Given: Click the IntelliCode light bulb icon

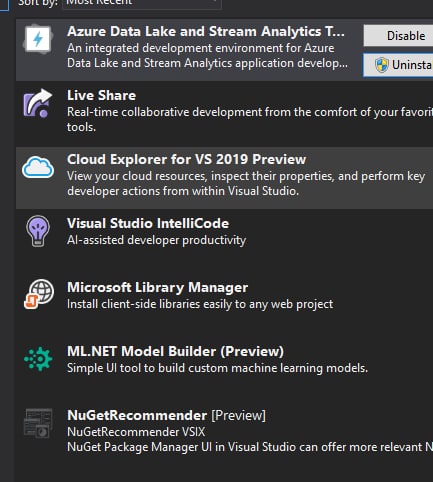Looking at the screenshot, I should (x=38, y=231).
